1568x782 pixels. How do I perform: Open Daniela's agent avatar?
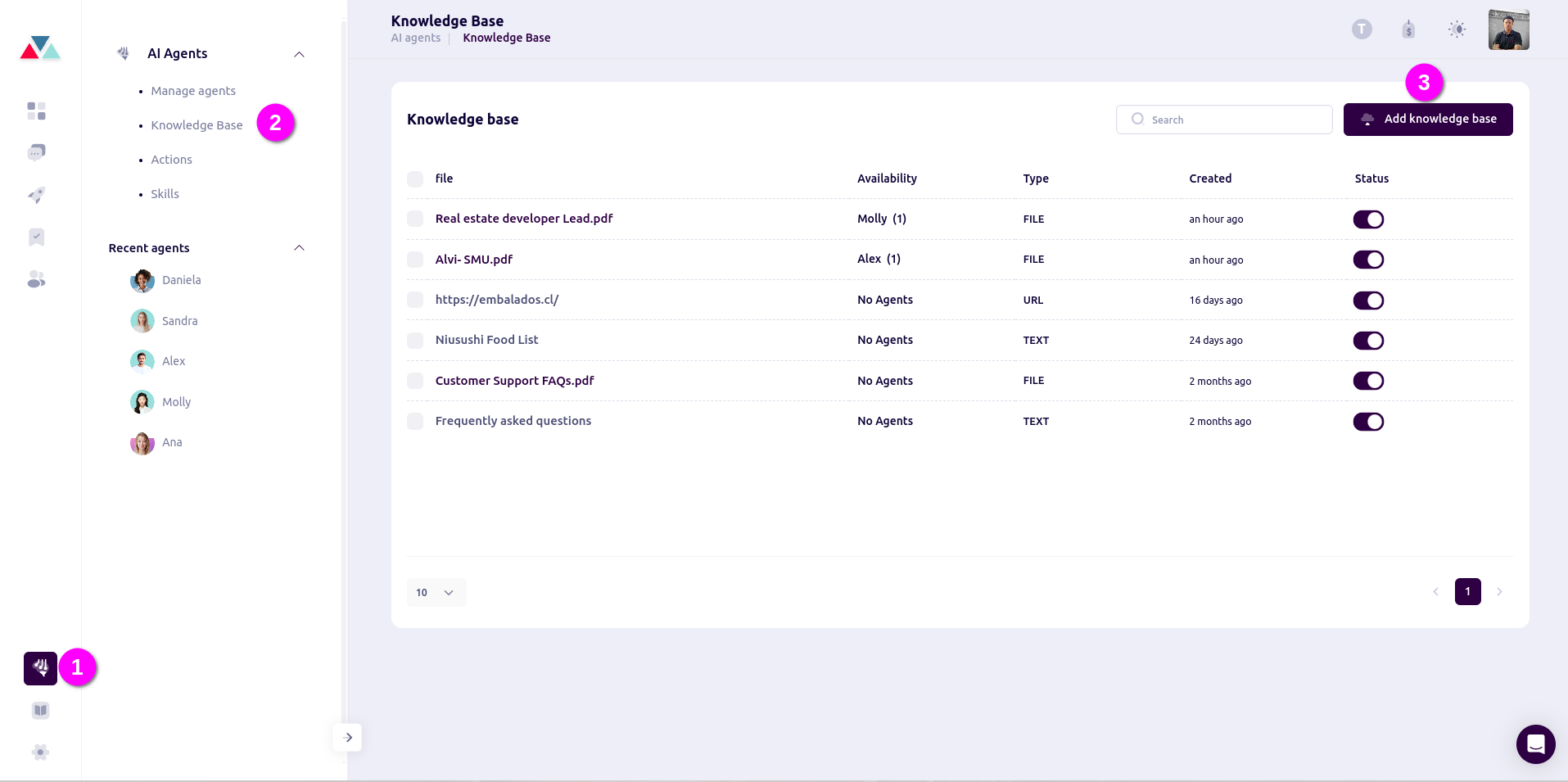tap(142, 281)
